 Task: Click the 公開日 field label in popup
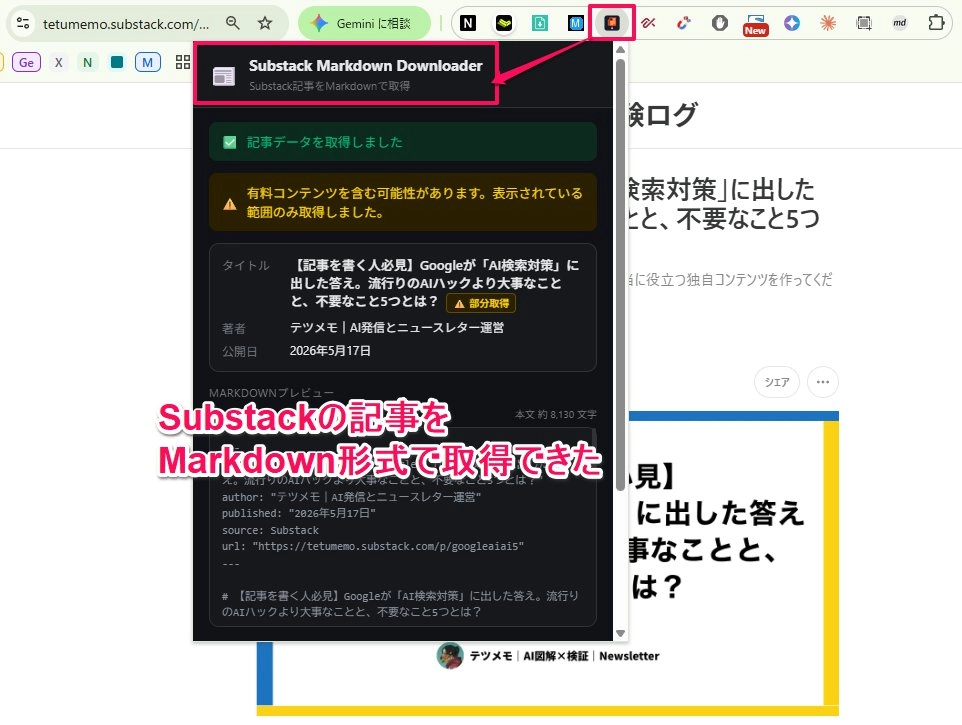click(x=239, y=351)
